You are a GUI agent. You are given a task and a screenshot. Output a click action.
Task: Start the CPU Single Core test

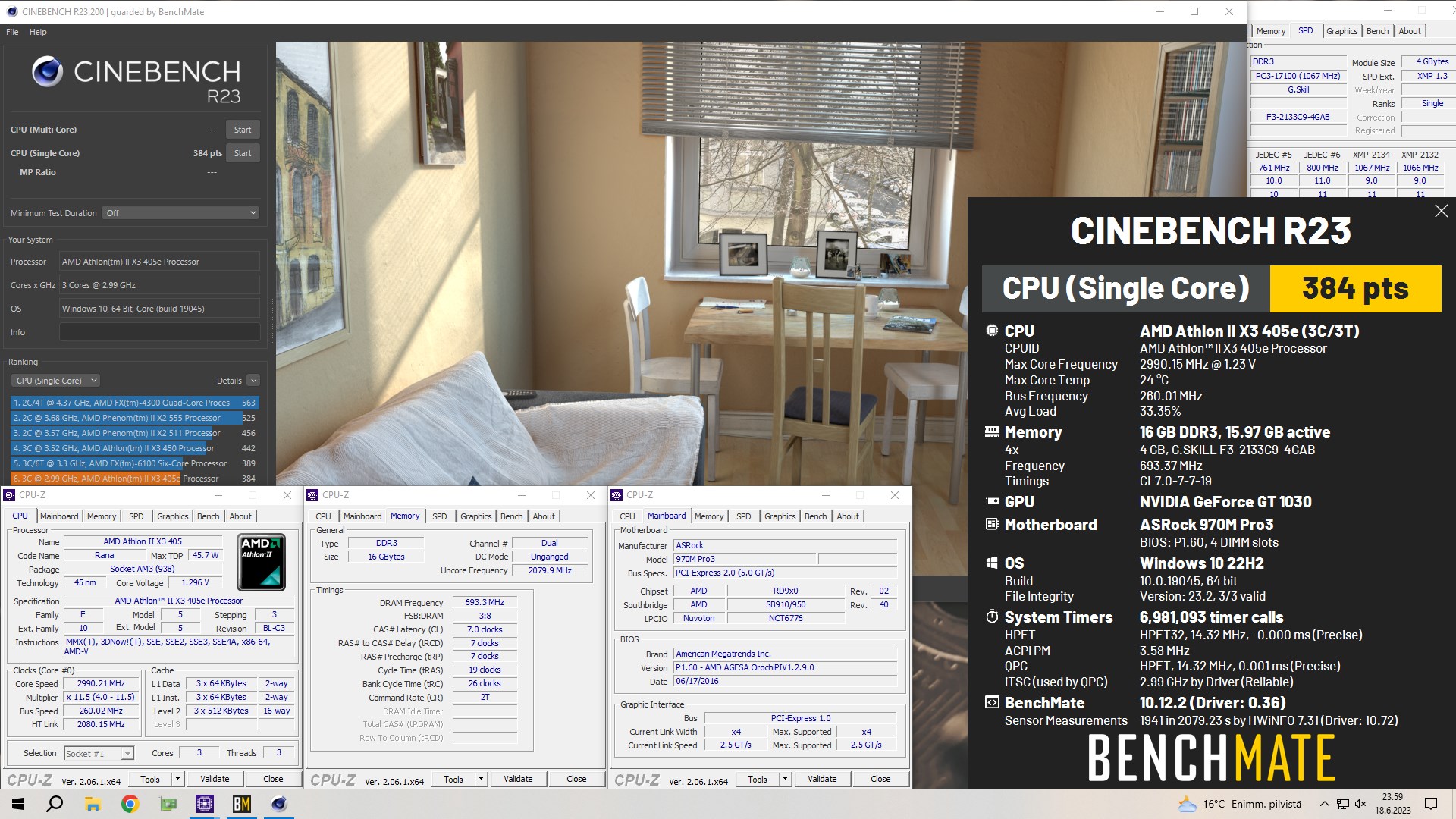tap(243, 153)
